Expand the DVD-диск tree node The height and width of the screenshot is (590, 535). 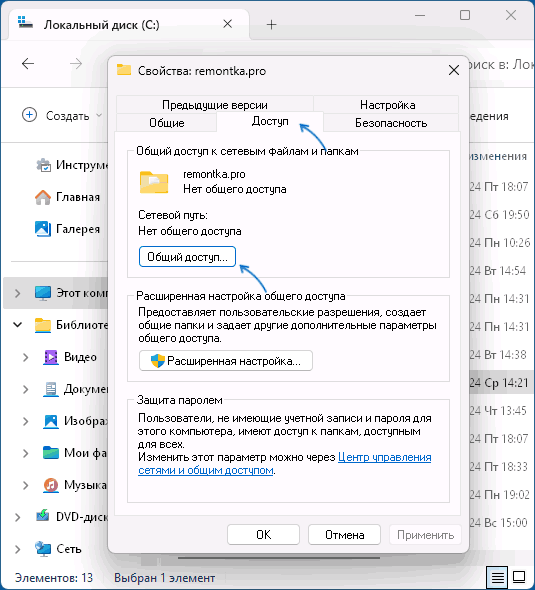pos(17,517)
